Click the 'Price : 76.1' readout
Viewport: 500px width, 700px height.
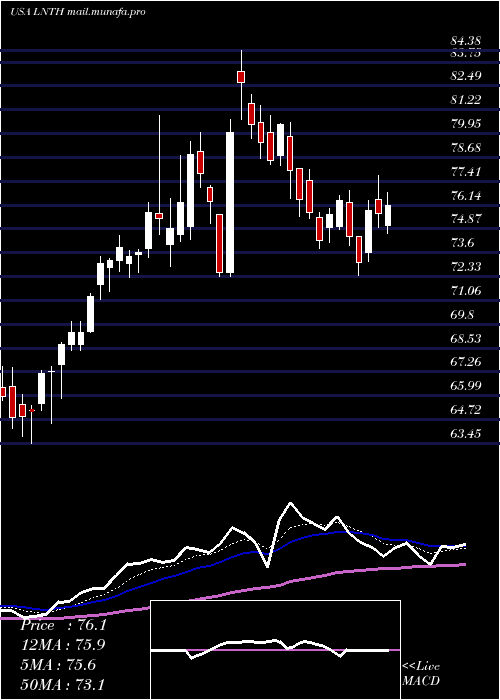coord(63,625)
